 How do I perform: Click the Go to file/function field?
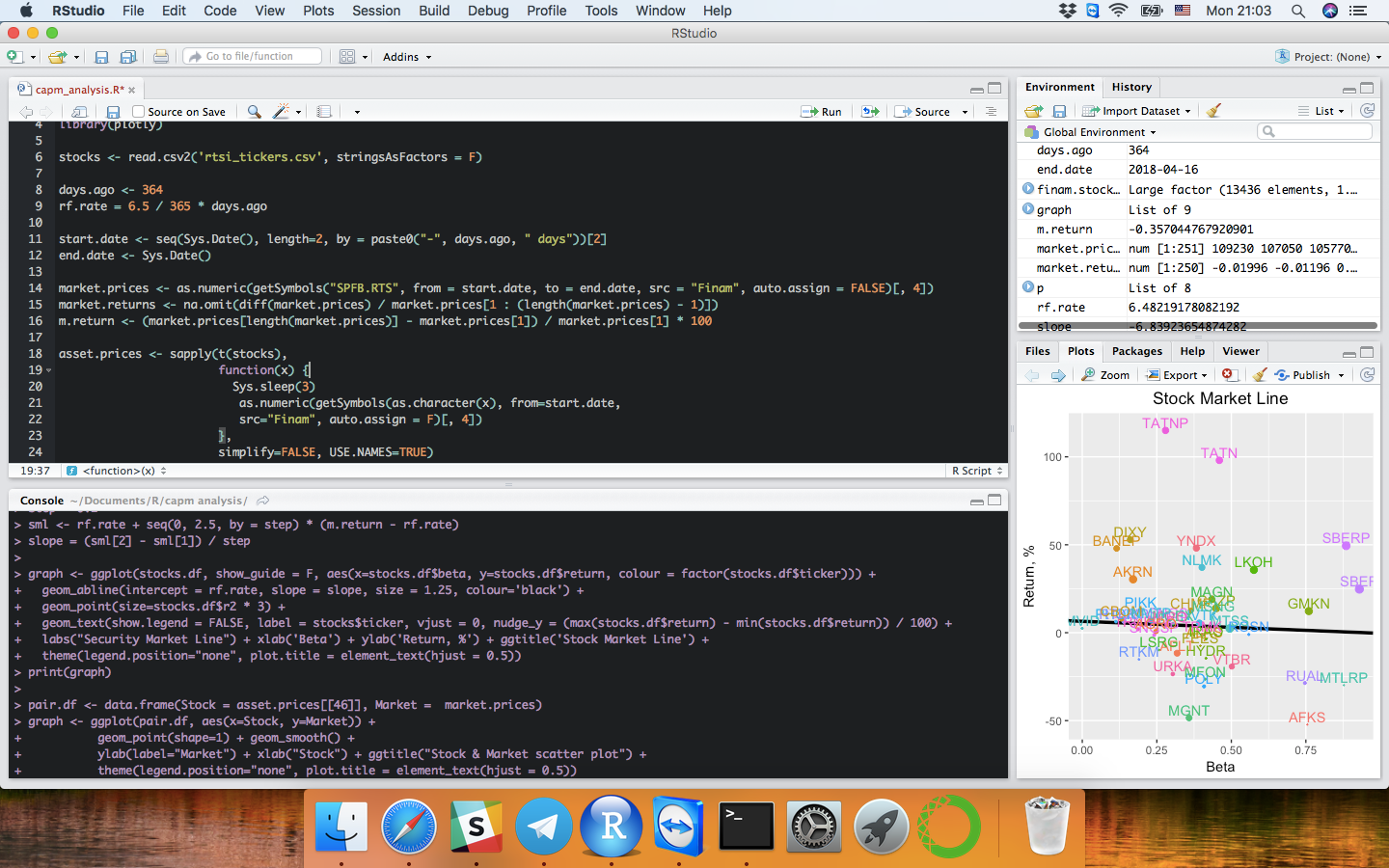[253, 57]
